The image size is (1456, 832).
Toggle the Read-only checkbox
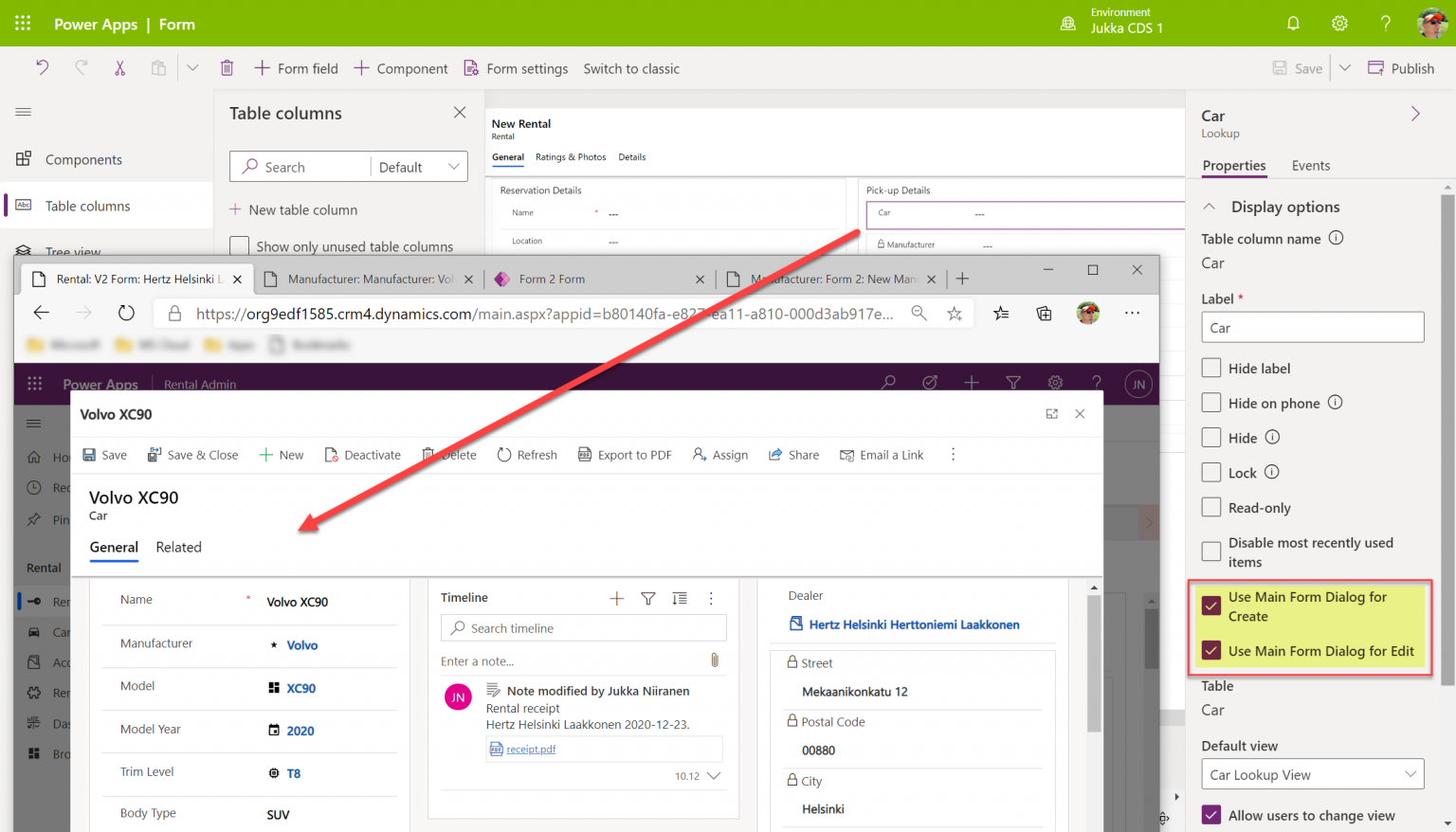point(1211,507)
